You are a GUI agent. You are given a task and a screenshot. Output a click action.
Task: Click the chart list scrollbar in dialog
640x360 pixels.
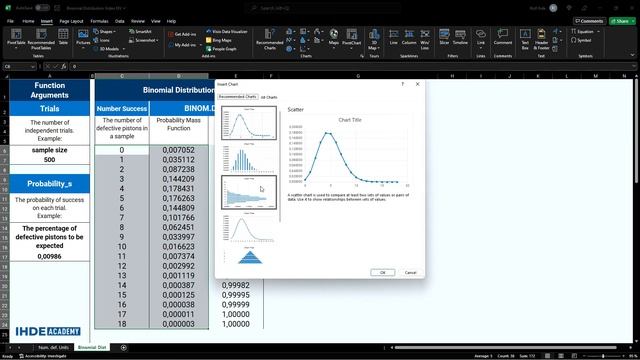(x=280, y=166)
